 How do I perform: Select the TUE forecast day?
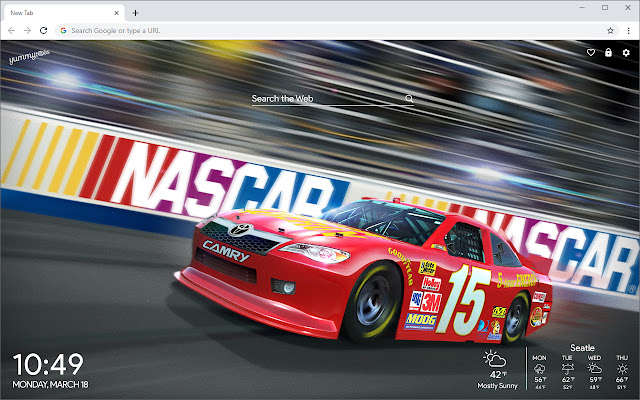coord(567,358)
